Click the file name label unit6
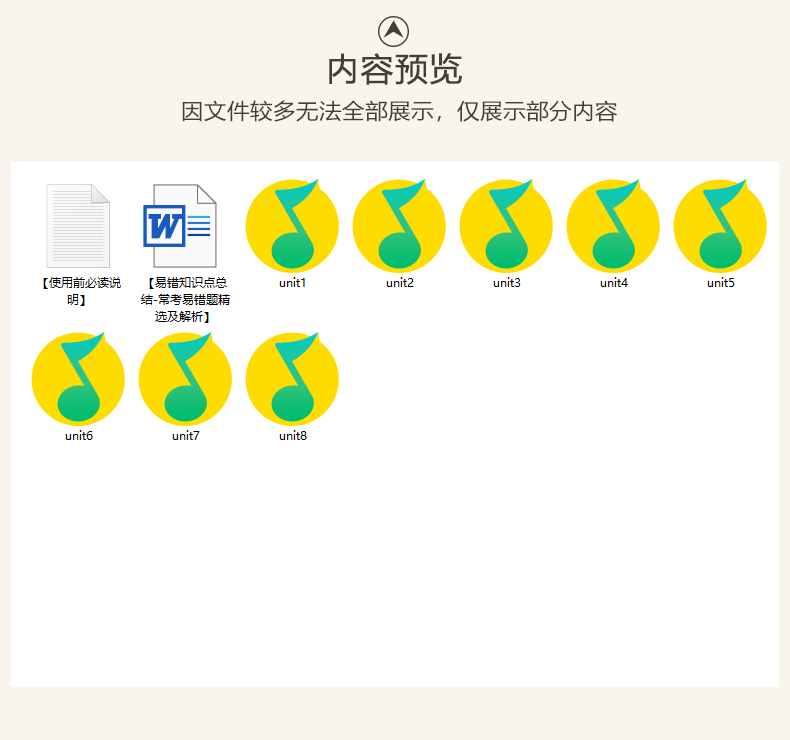790x740 pixels. tap(79, 436)
